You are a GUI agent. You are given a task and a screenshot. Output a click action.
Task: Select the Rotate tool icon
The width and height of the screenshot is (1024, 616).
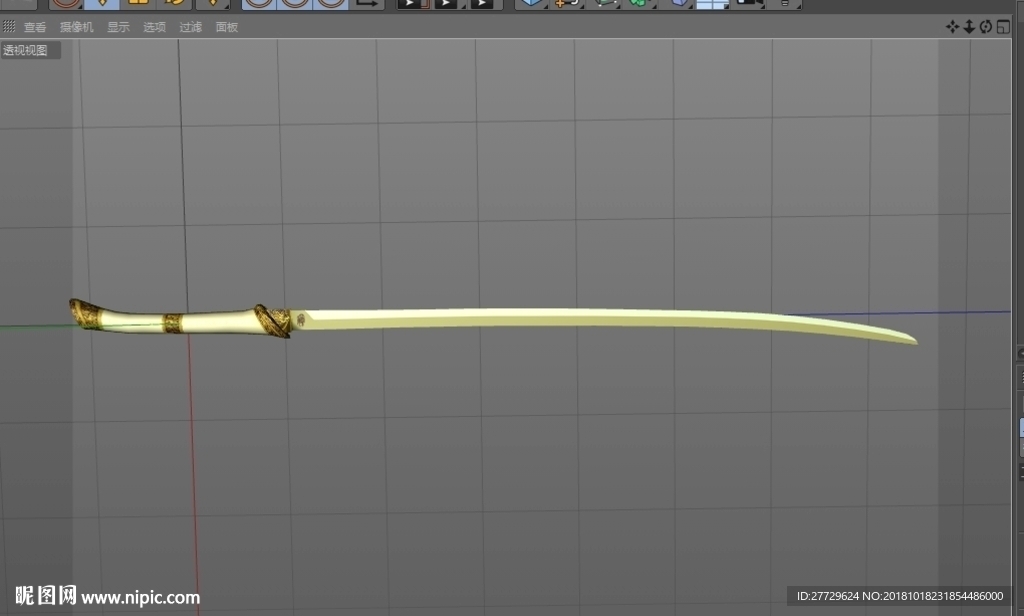(175, 4)
